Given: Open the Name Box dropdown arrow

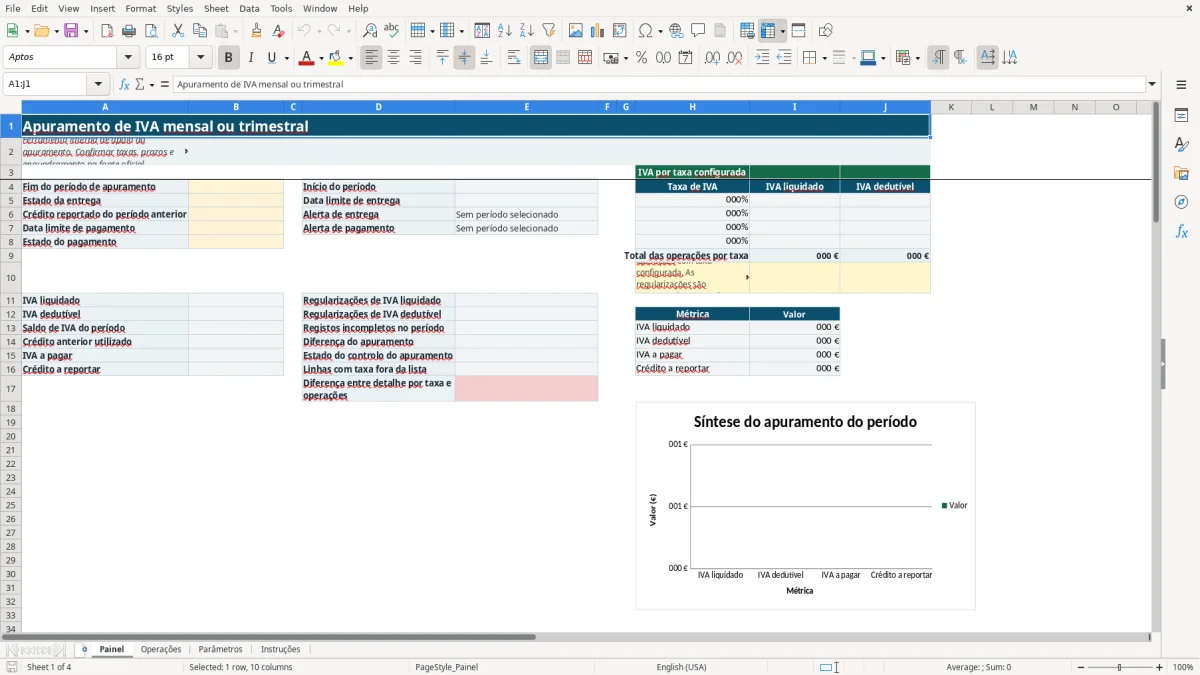Looking at the screenshot, I should 98,85.
